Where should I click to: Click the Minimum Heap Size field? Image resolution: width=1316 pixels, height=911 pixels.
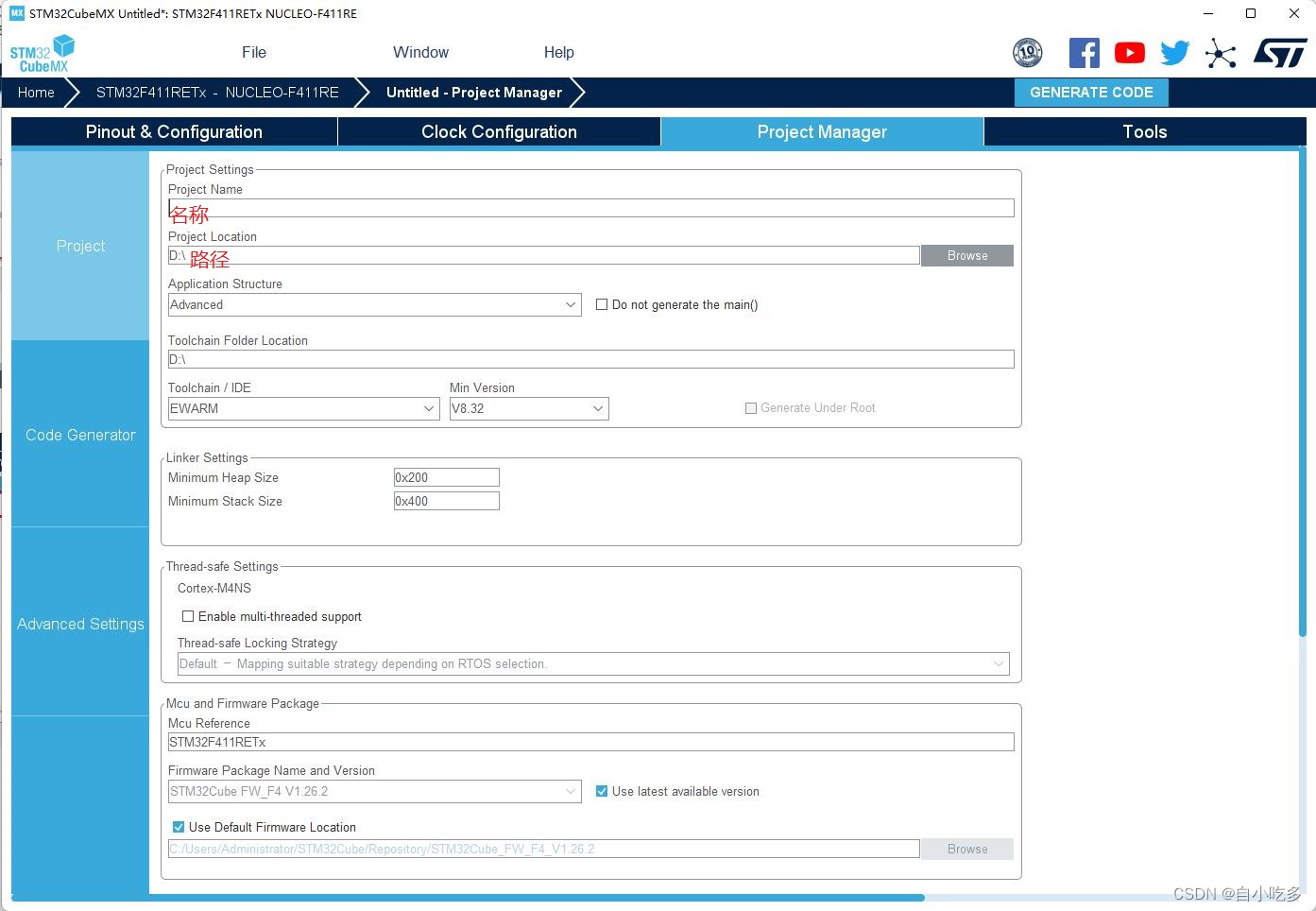coord(447,477)
